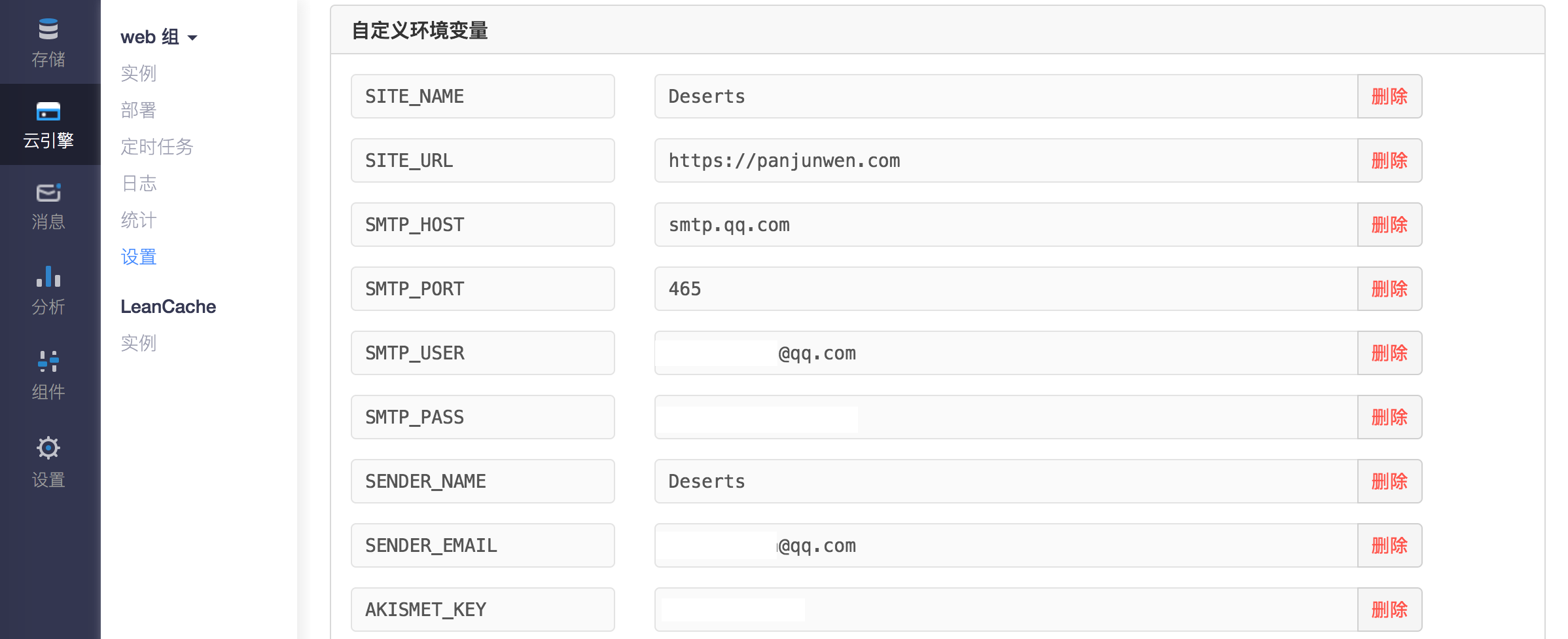Viewport: 1568px width, 639px height.
Task: Open the 定时任务 scheduled tasks menu item
Action: [x=157, y=147]
